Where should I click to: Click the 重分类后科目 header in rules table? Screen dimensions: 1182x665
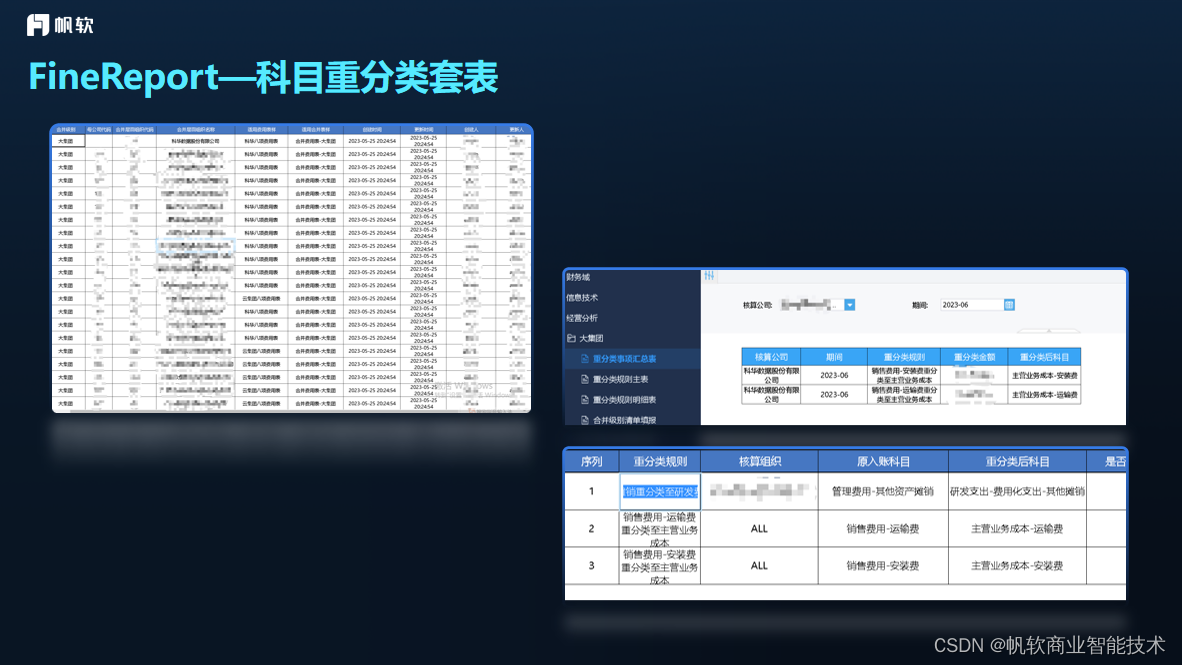[1017, 461]
